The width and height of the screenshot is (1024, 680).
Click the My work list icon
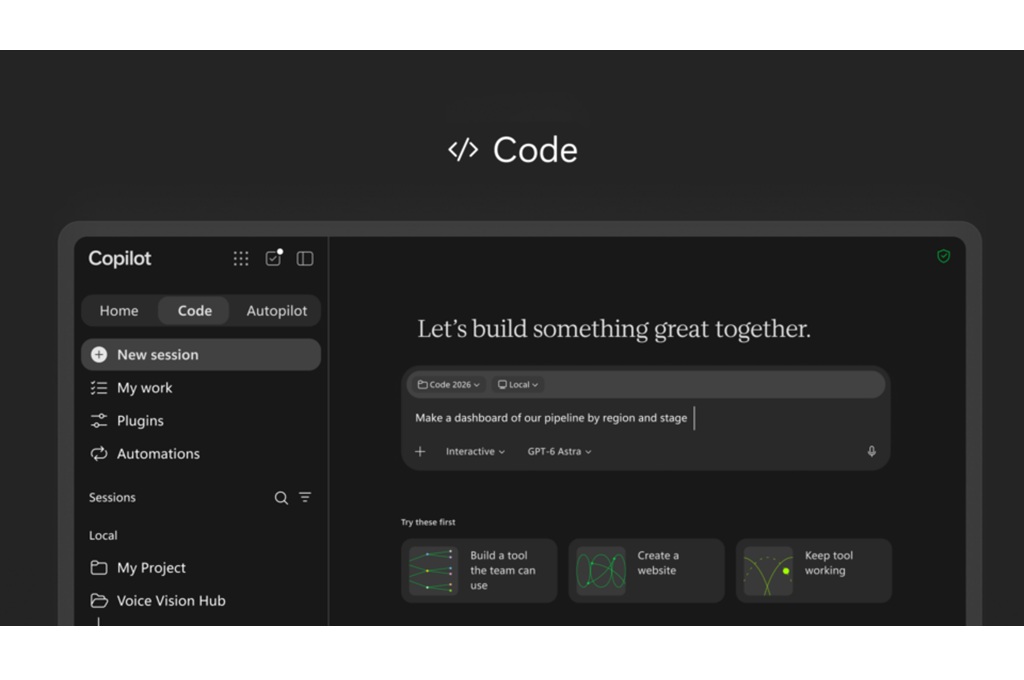[x=99, y=388]
